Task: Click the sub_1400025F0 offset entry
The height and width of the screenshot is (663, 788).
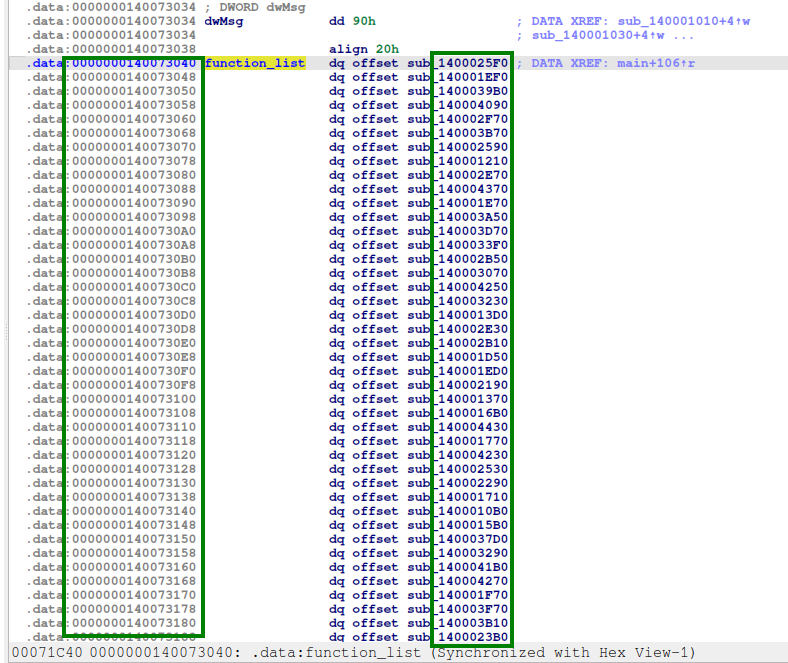Action: click(458, 63)
